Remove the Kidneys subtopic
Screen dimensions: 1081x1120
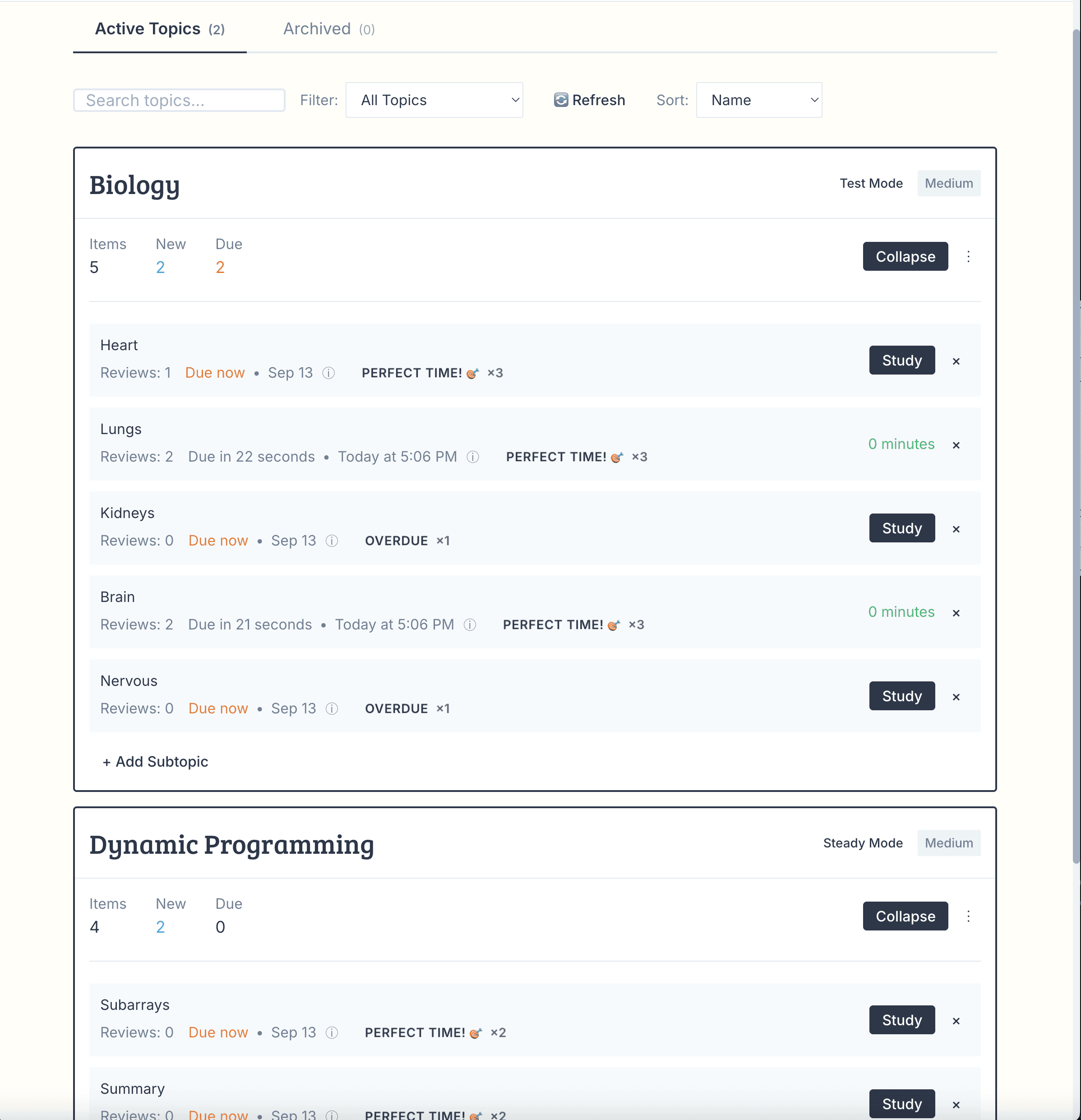point(956,528)
